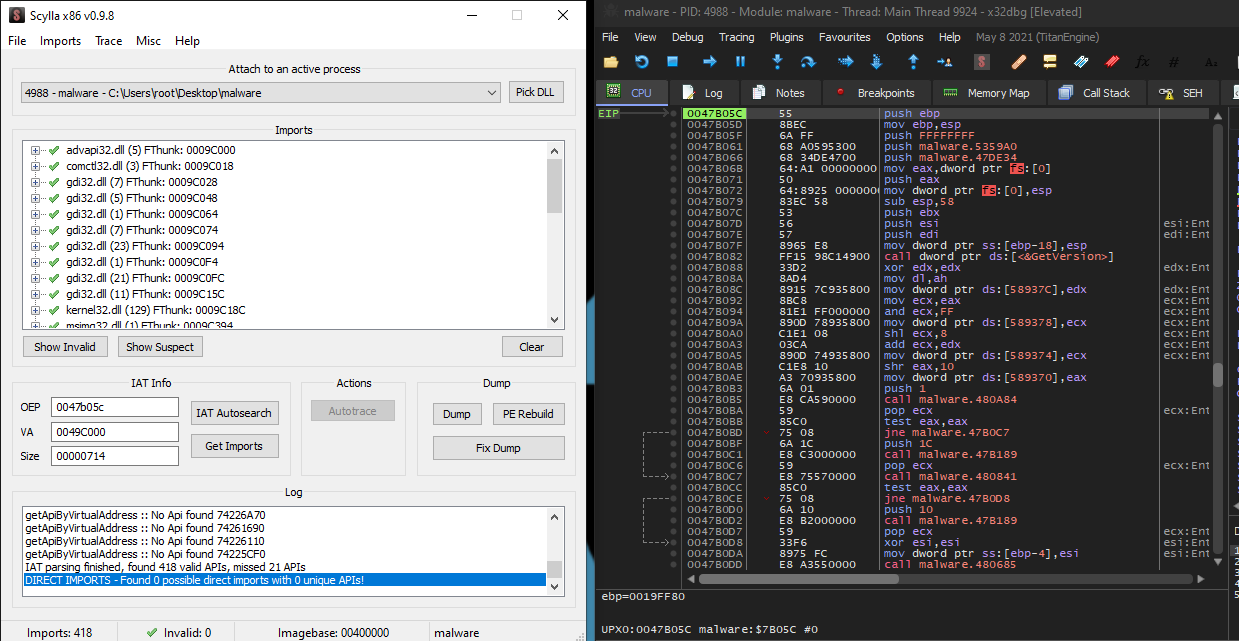
Task: Expand gdi32.dll node with FThunk 0009C028
Action: pyautogui.click(x=36, y=182)
